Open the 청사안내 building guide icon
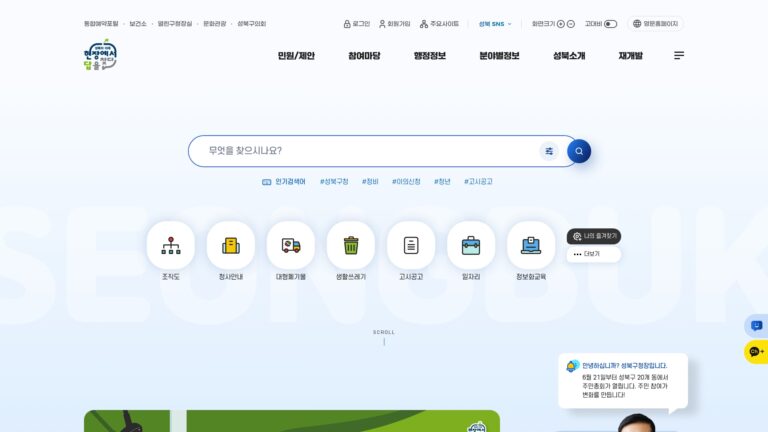The image size is (768, 432). 231,245
